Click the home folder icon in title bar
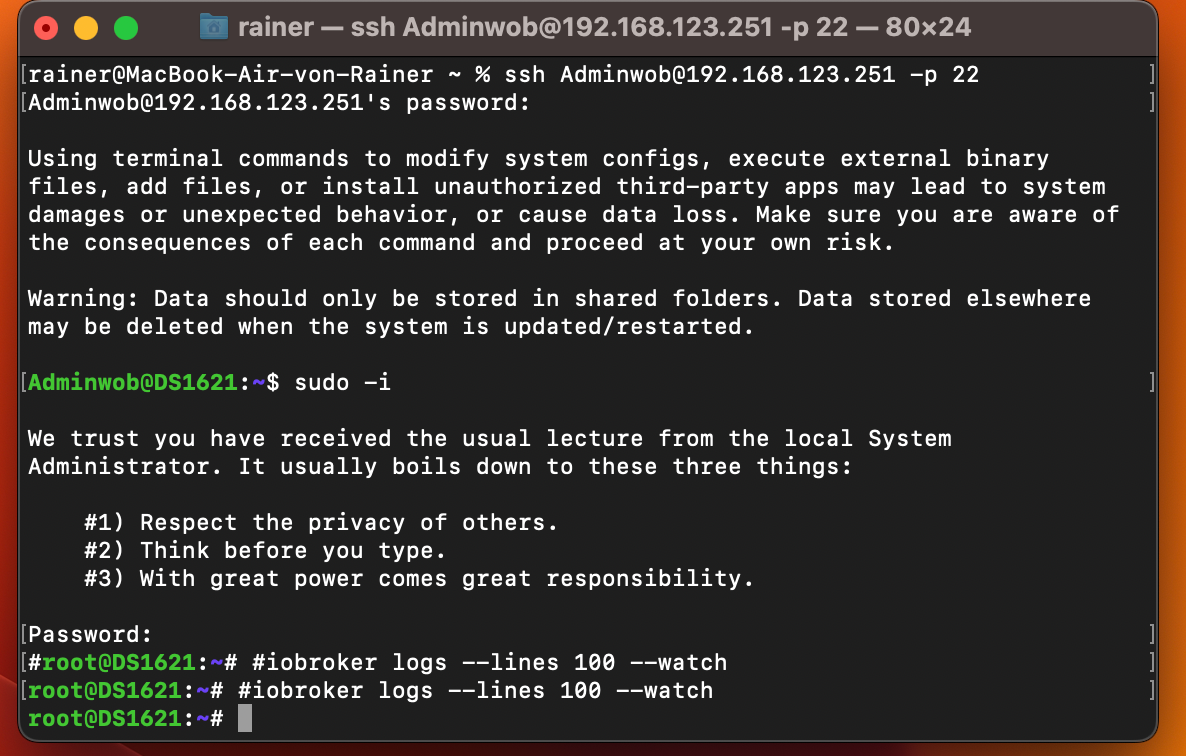Screen dimensions: 1186x756 [213, 27]
